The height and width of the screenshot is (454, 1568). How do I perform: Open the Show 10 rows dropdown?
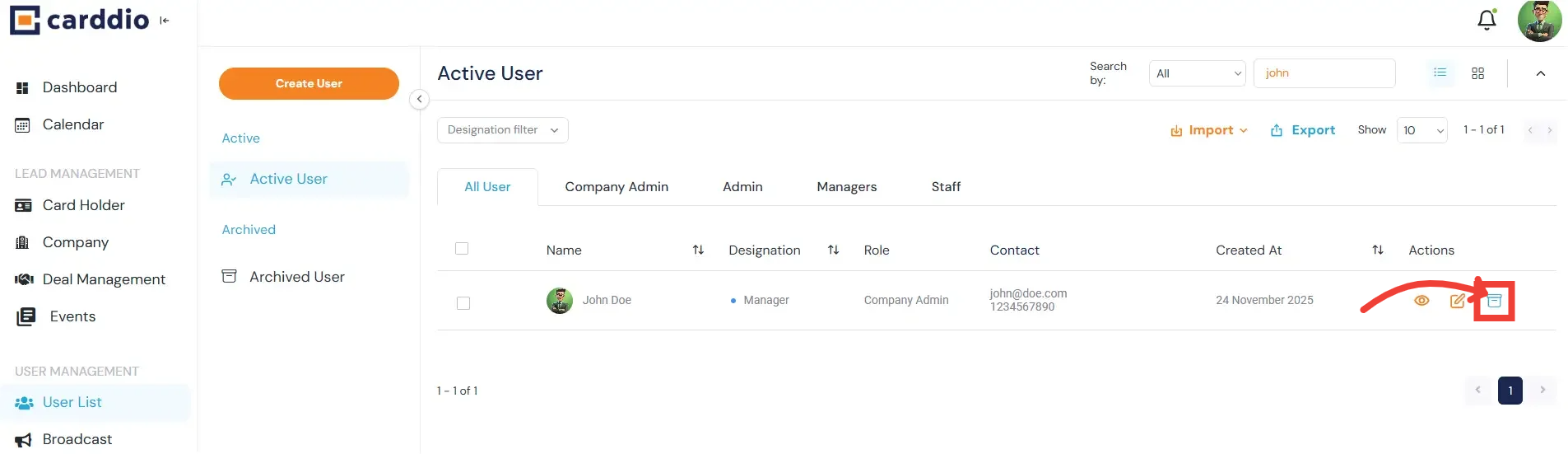[1421, 130]
